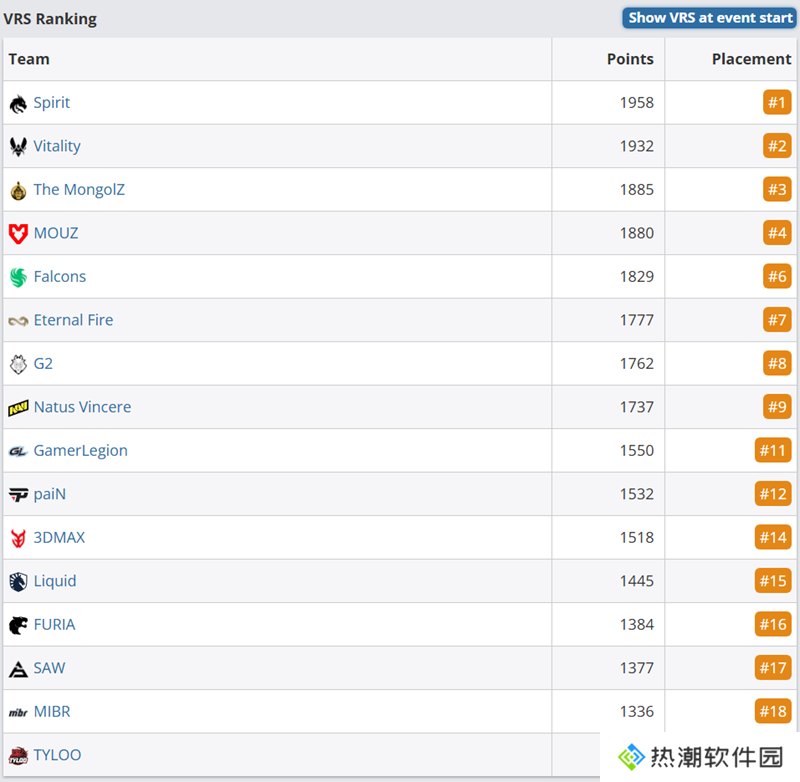800x782 pixels.
Task: Click the 1550 points value
Action: 637,450
